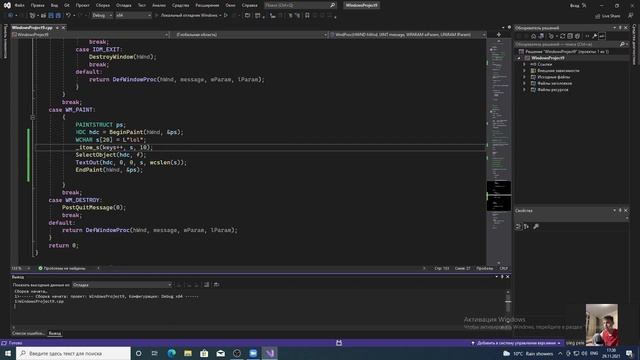The width and height of the screenshot is (640, 360).
Task: Click Show All Files icon
Action: point(577,36)
